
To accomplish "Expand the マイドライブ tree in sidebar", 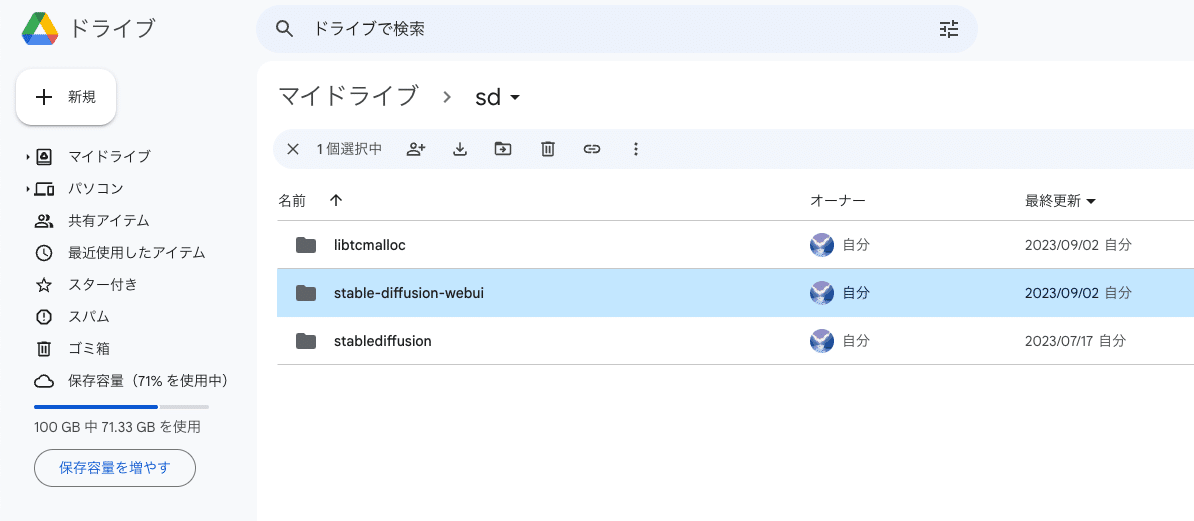I will pos(28,157).
